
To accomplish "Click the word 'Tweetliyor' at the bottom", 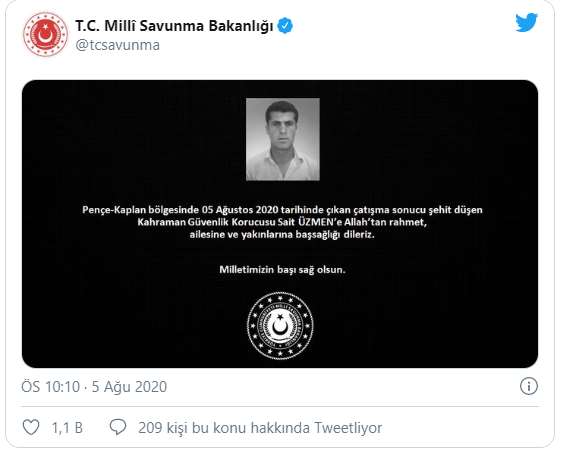I will coord(348,428).
